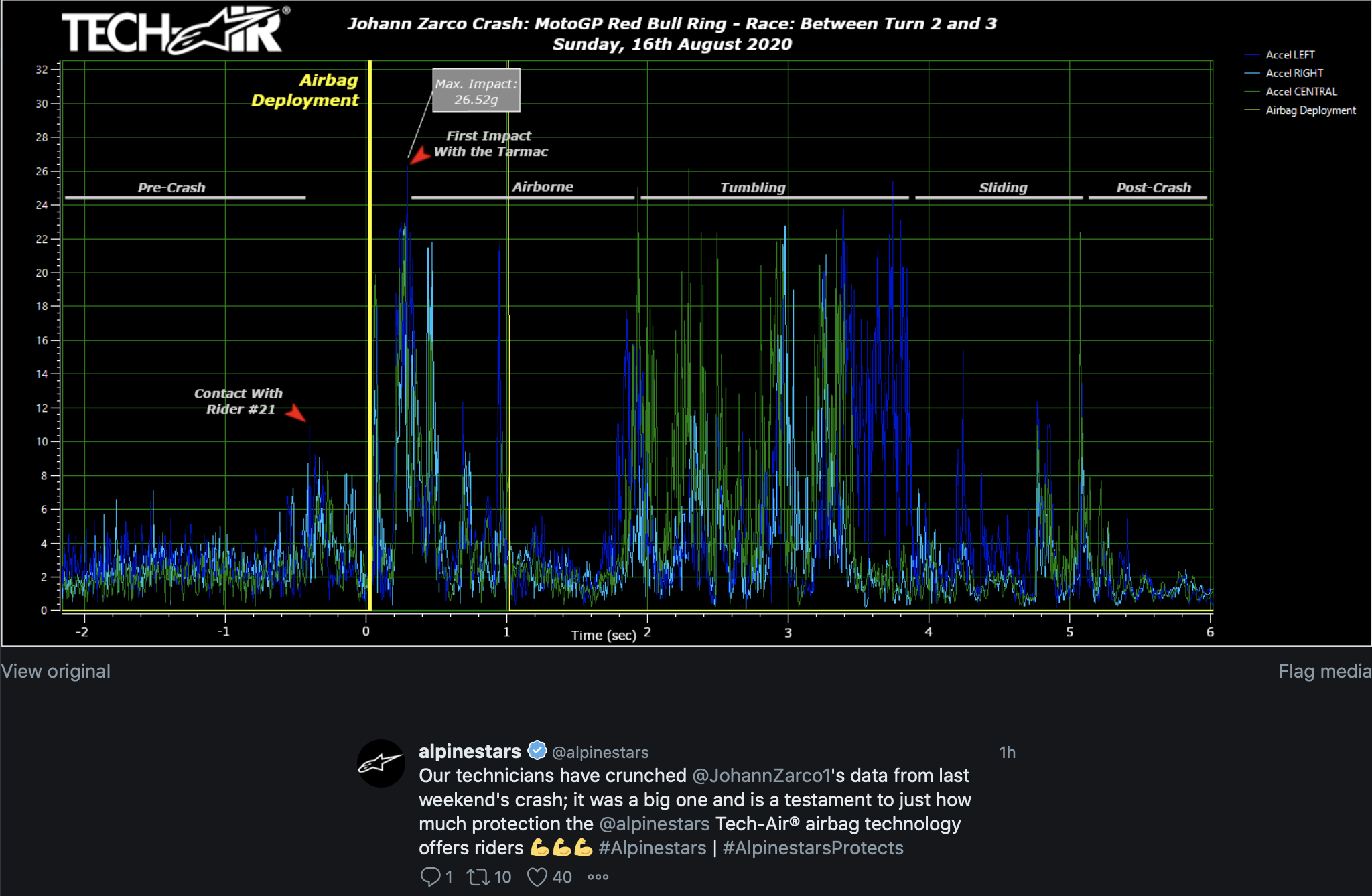Screen dimensions: 1372x896
Task: Click the Accel CENTRAL legend entry
Action: click(x=1290, y=92)
